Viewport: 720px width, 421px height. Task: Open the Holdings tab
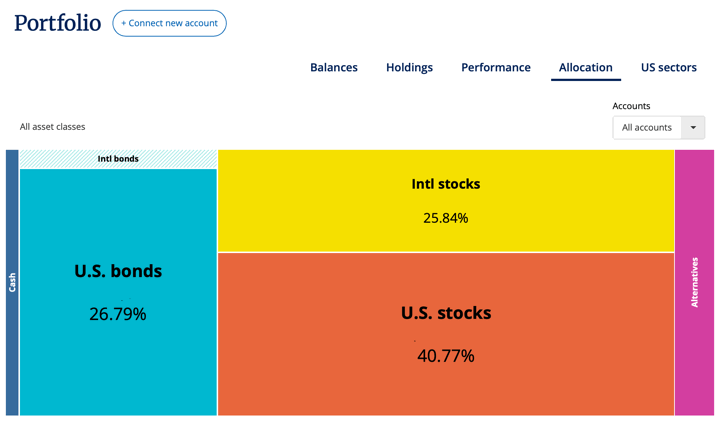pyautogui.click(x=409, y=67)
